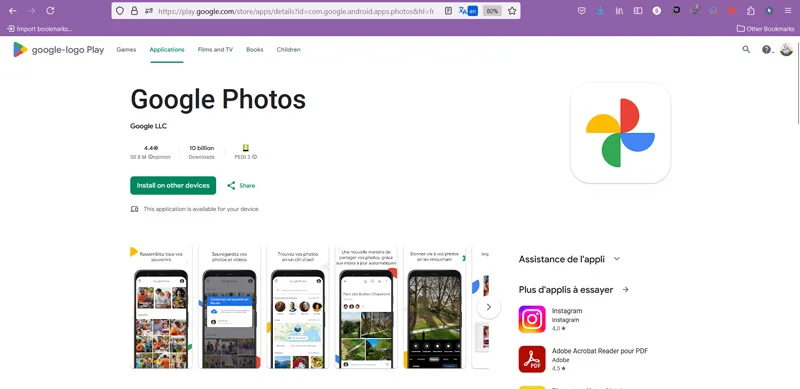Open the Other Bookmarks folder
800x389 pixels.
[765, 29]
